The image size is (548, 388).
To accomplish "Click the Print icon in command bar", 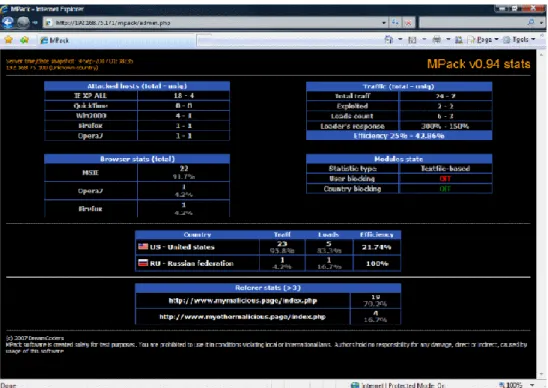I will [x=437, y=39].
